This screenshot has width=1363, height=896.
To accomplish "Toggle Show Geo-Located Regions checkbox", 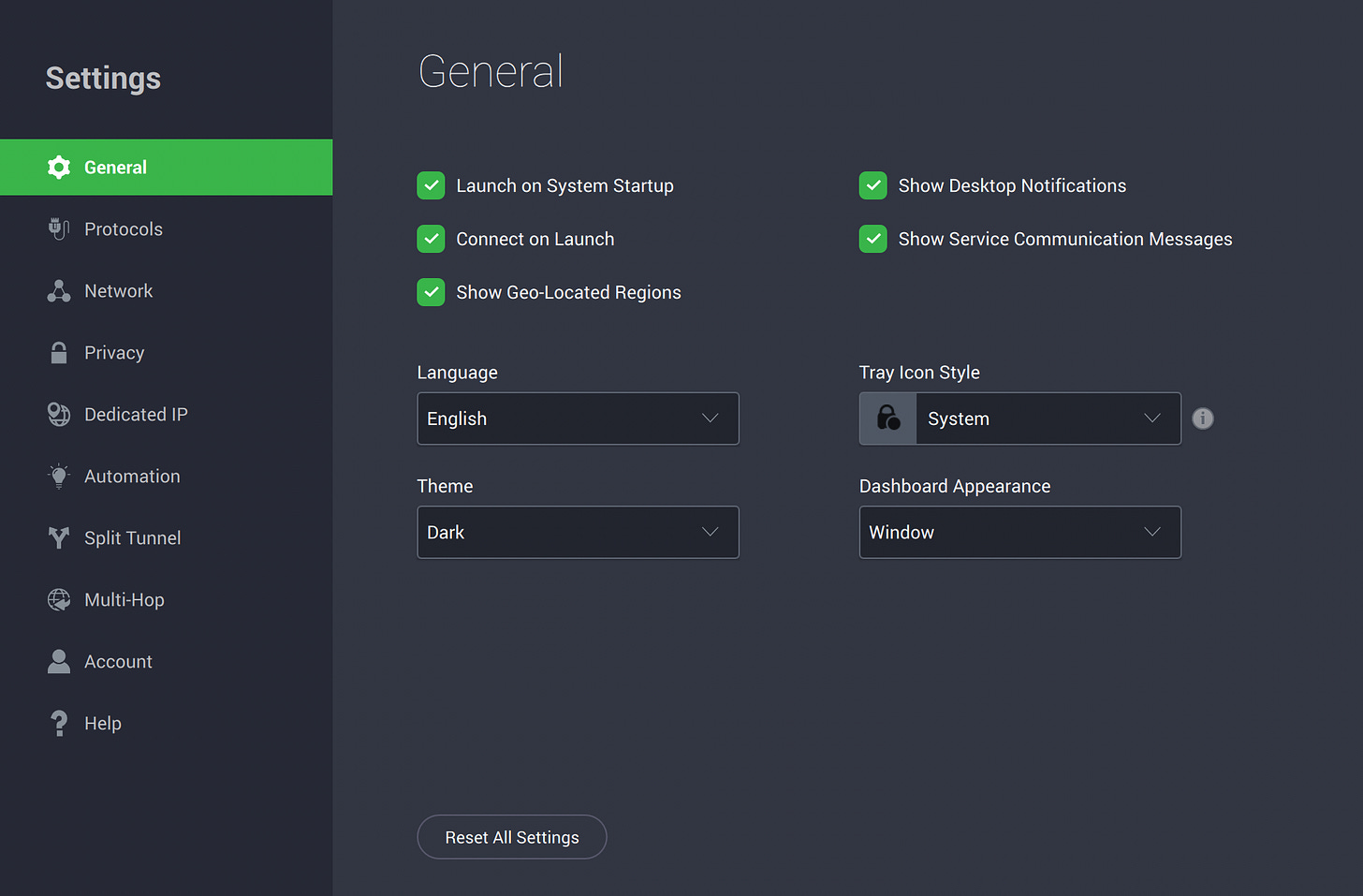I will pyautogui.click(x=431, y=292).
